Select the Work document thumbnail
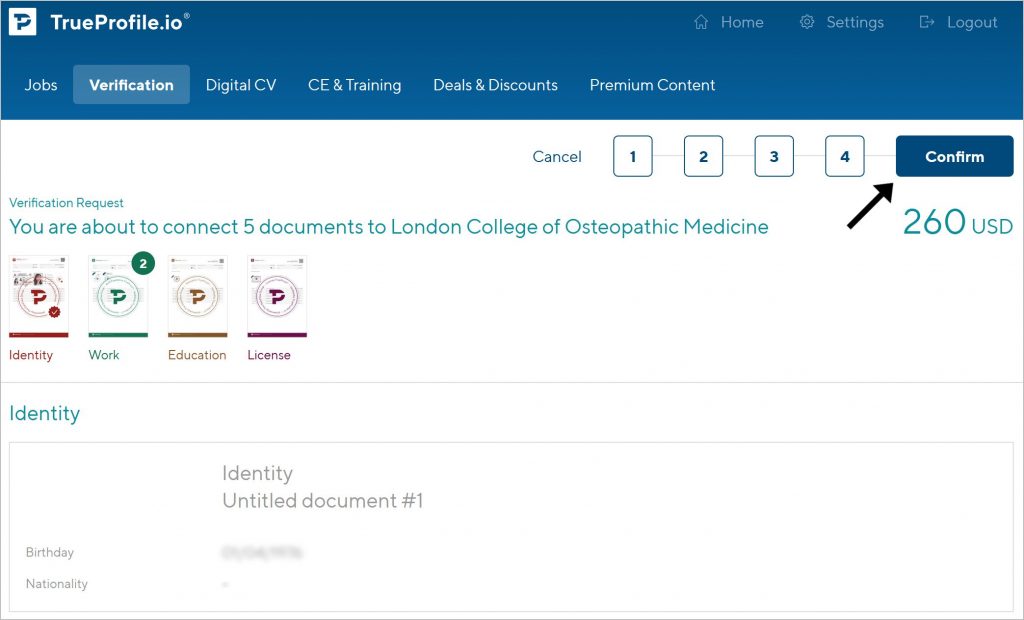This screenshot has width=1024, height=620. coord(118,297)
